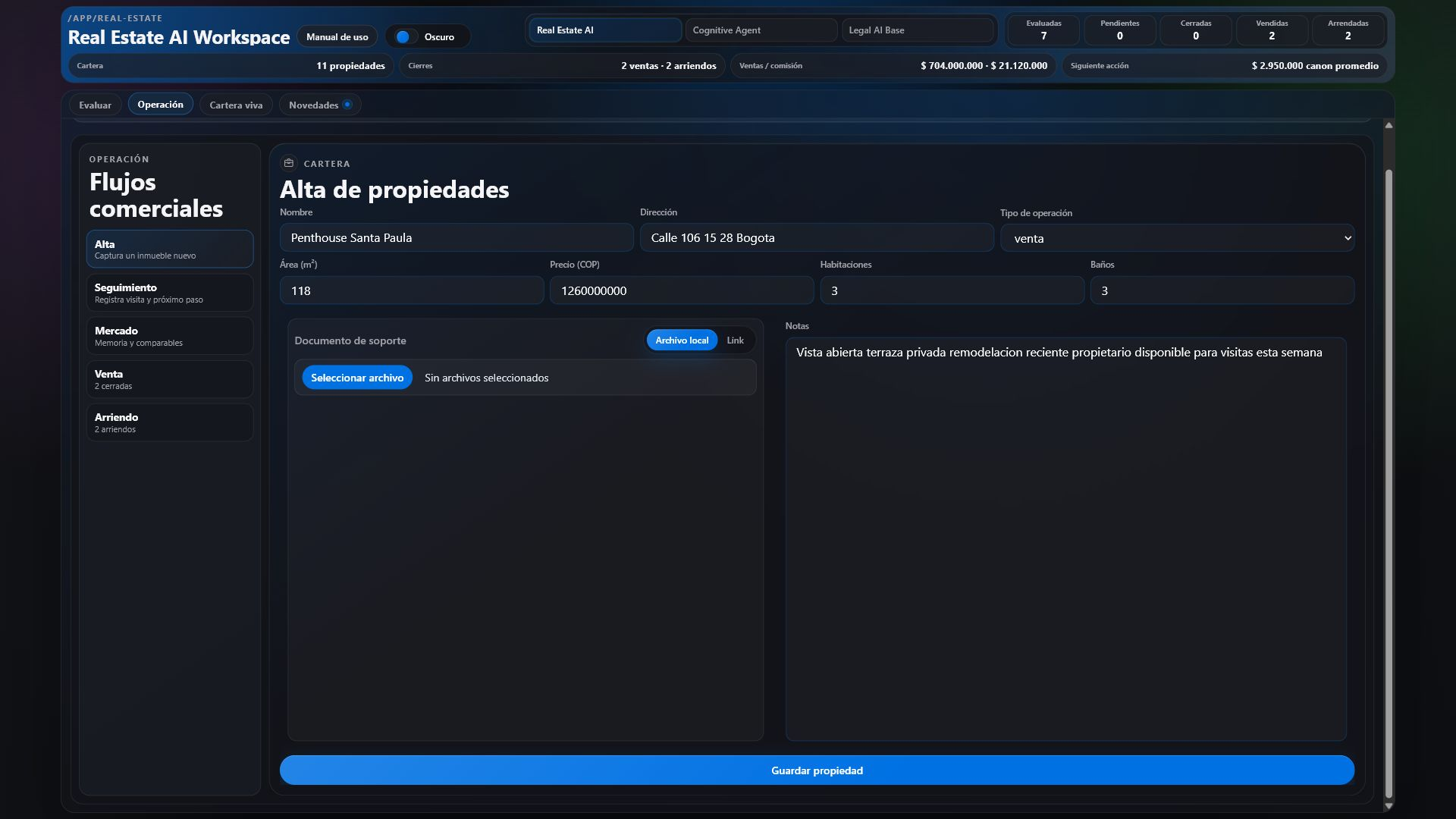Open the Arriendo flow
This screenshot has width=1456, height=819.
pyautogui.click(x=170, y=422)
